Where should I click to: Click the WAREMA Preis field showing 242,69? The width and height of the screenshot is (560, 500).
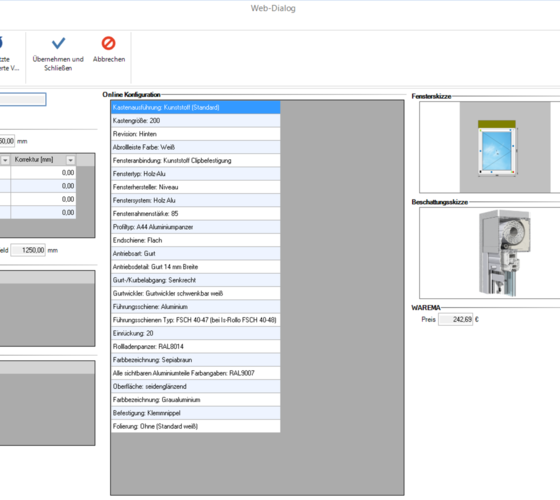[x=455, y=319]
